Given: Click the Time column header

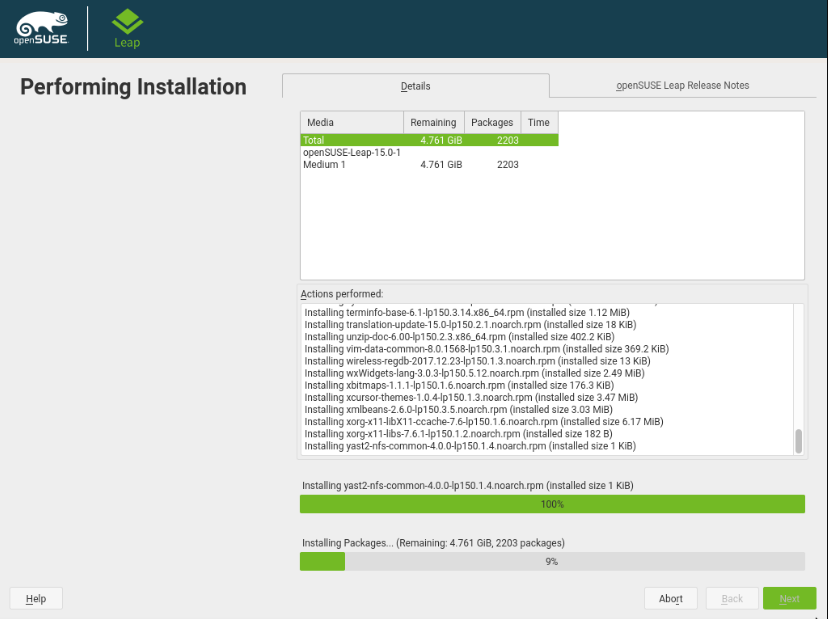Looking at the screenshot, I should click(x=539, y=123).
